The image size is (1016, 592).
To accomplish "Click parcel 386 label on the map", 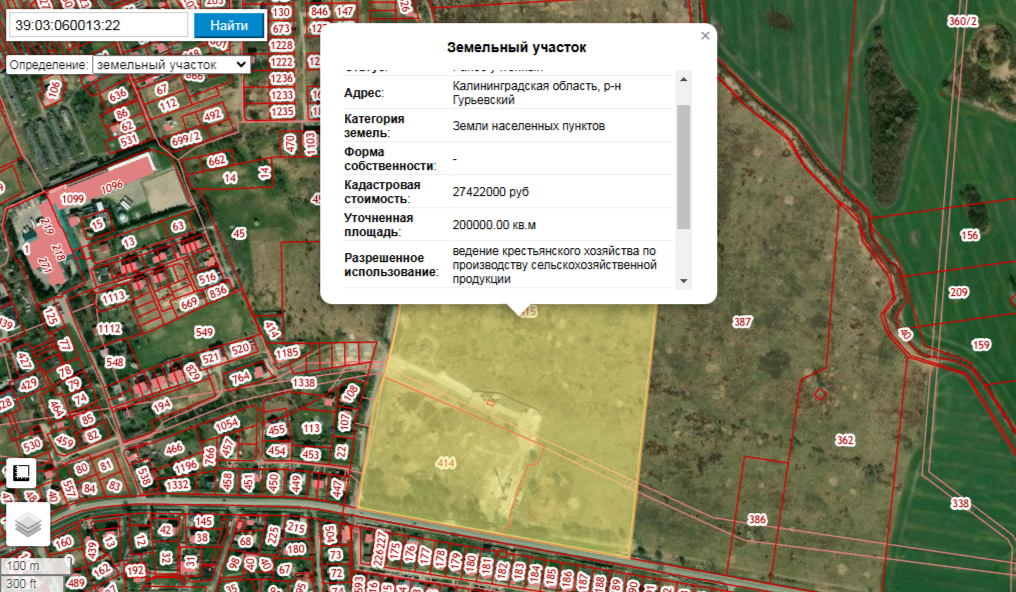I will point(757,520).
